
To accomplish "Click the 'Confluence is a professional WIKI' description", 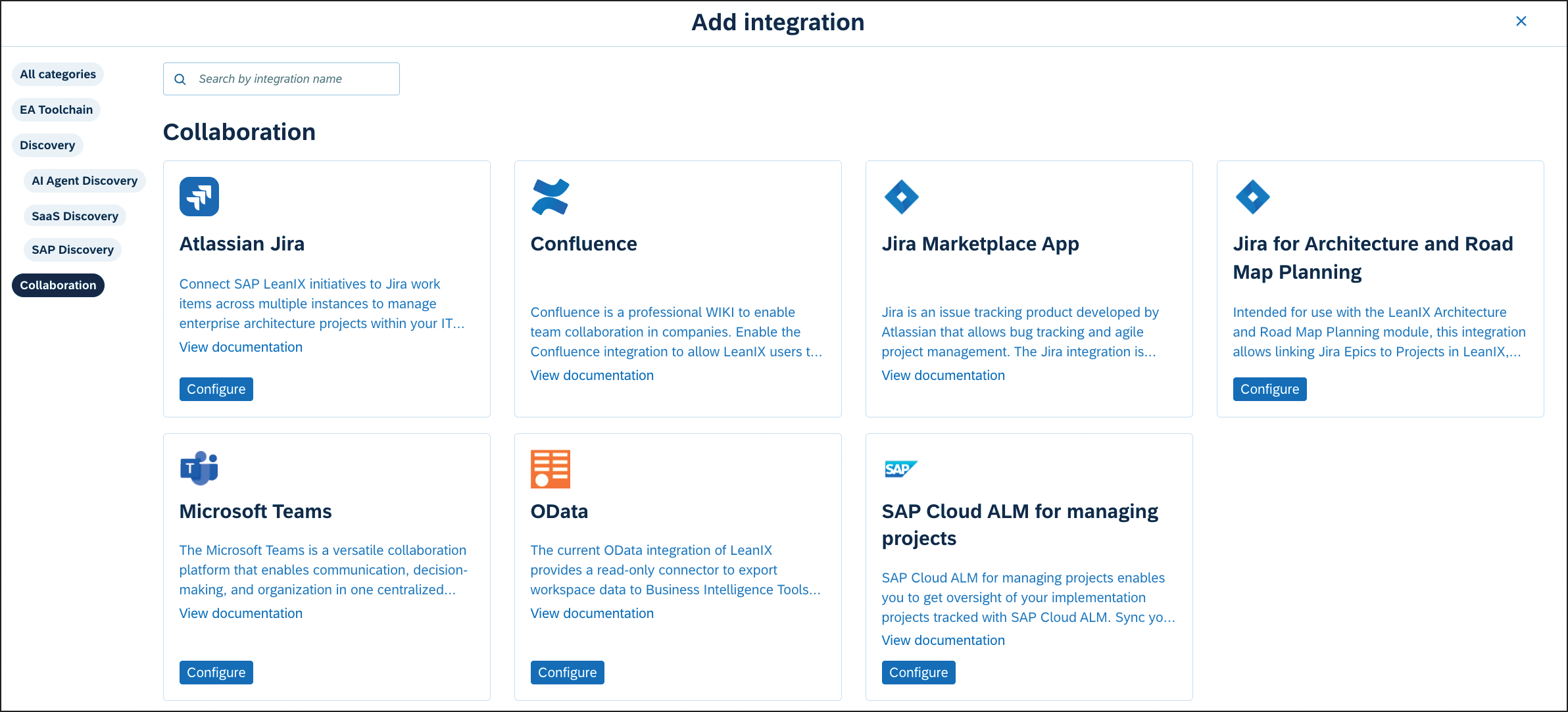I will 676,332.
